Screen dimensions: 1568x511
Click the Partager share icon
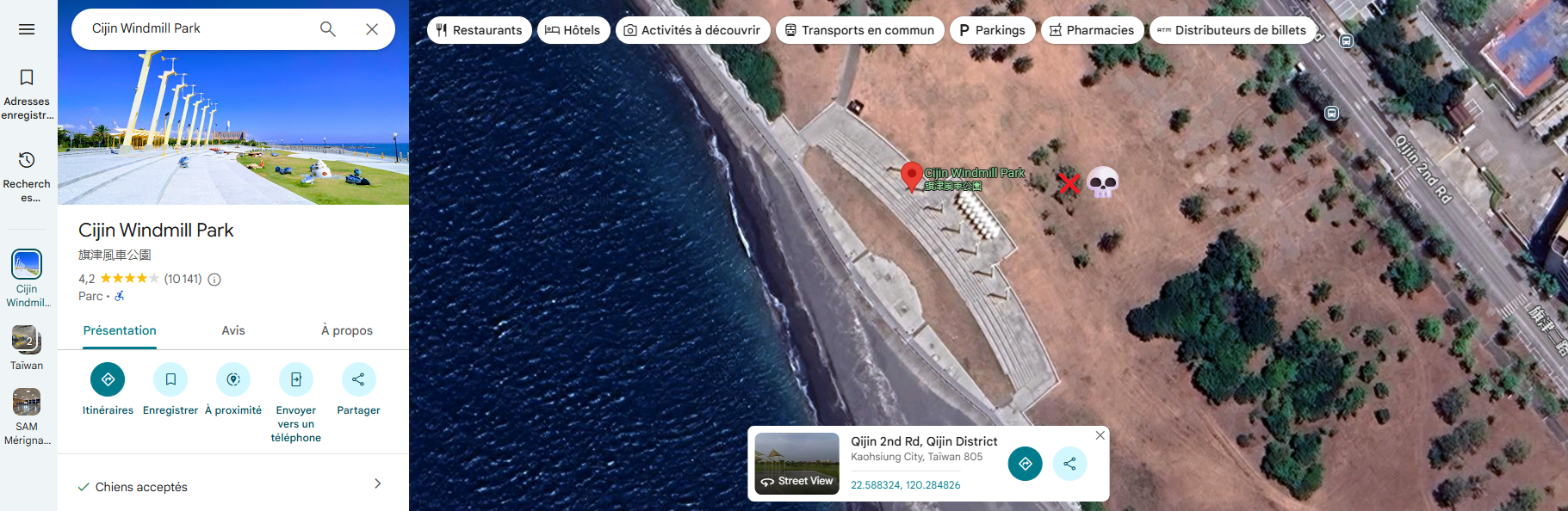coord(358,379)
